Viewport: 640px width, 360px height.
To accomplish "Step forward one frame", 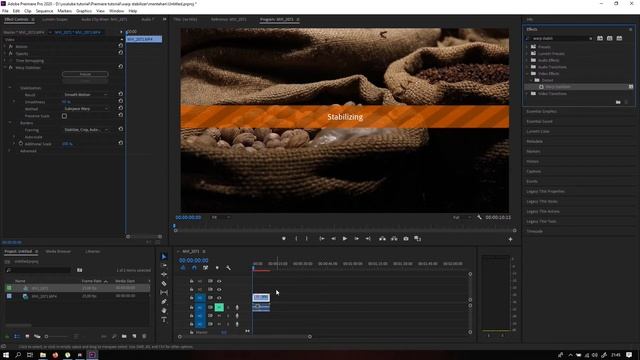I will 356,239.
